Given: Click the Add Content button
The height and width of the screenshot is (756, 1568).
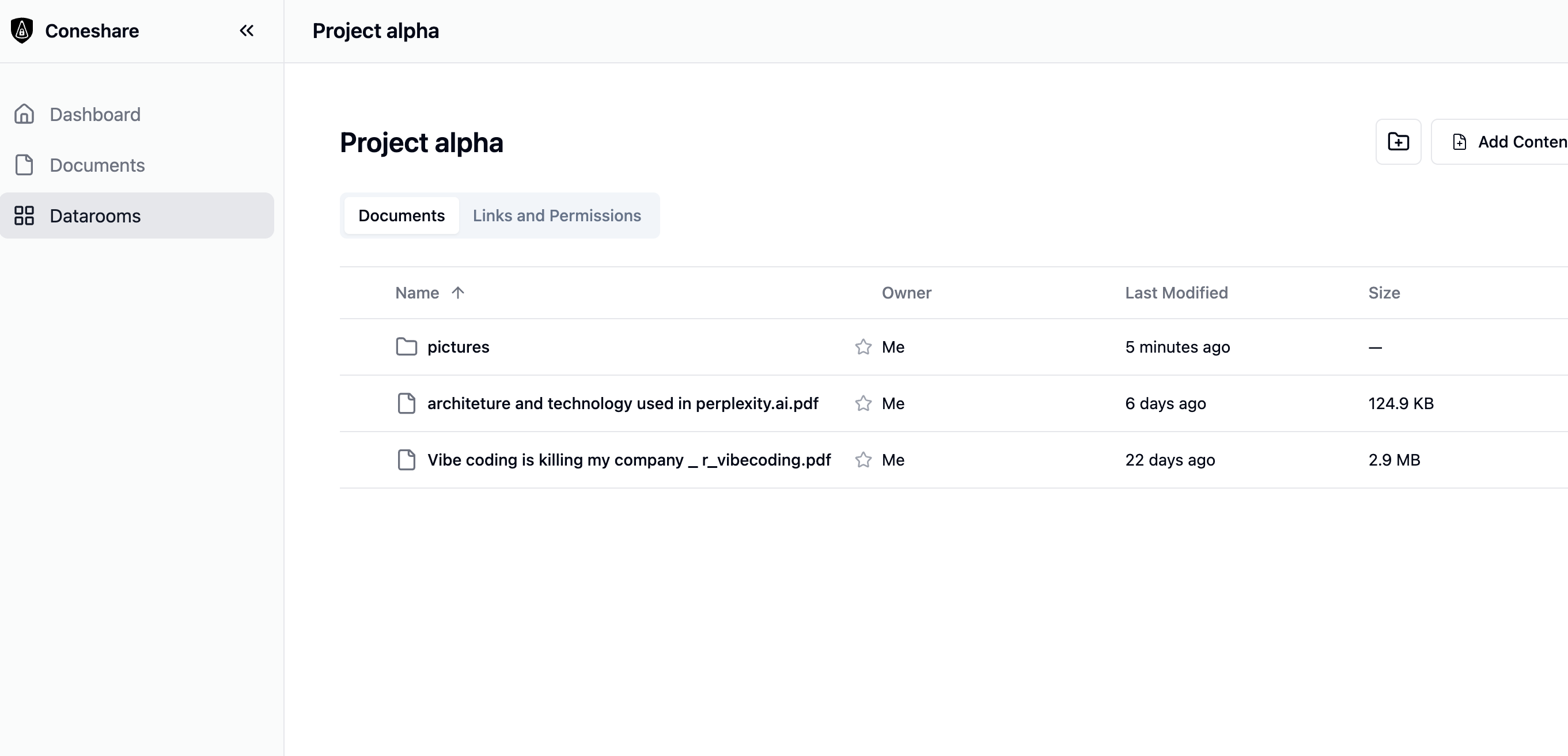Looking at the screenshot, I should click(x=1510, y=142).
